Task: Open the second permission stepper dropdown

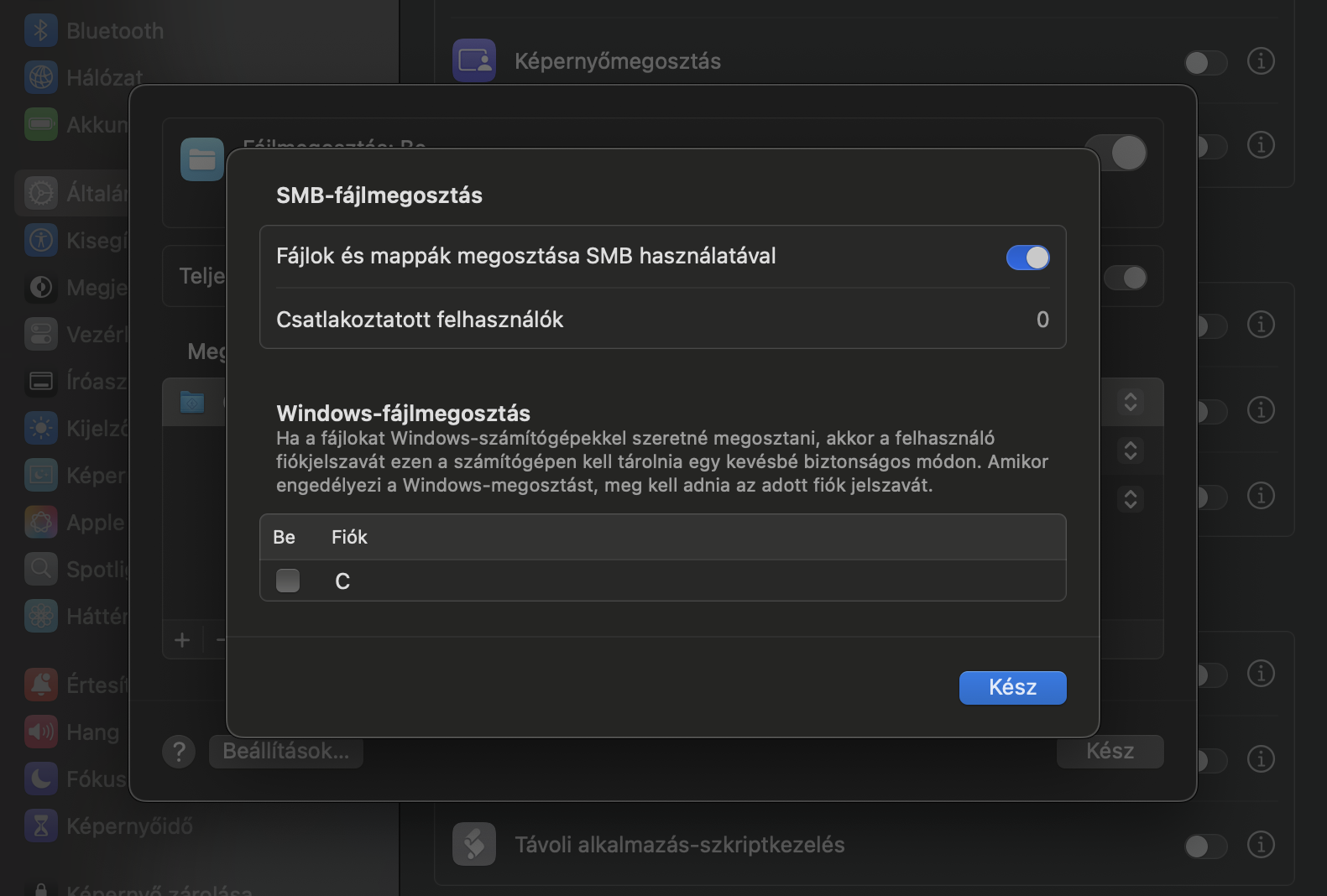Action: tap(1131, 451)
